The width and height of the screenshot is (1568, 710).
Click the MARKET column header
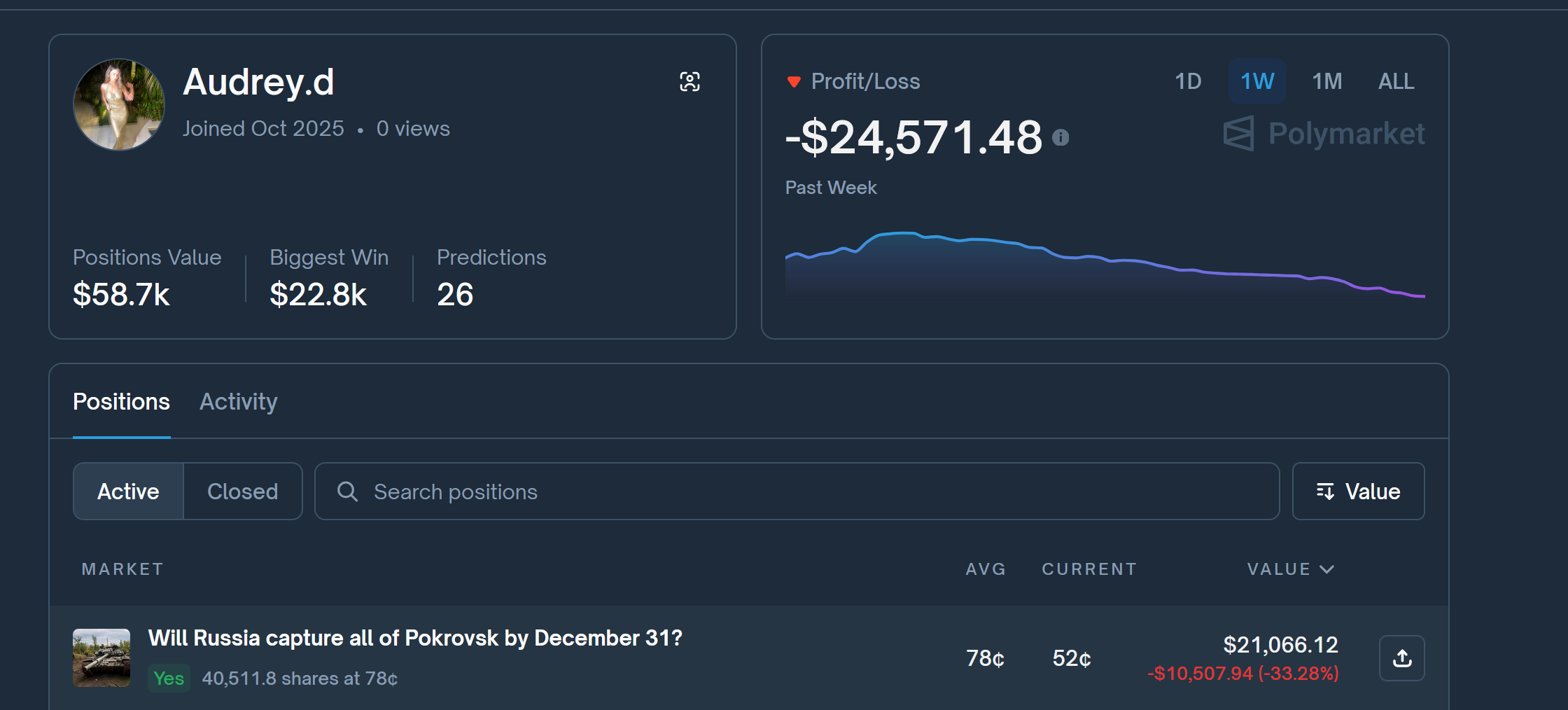(122, 569)
